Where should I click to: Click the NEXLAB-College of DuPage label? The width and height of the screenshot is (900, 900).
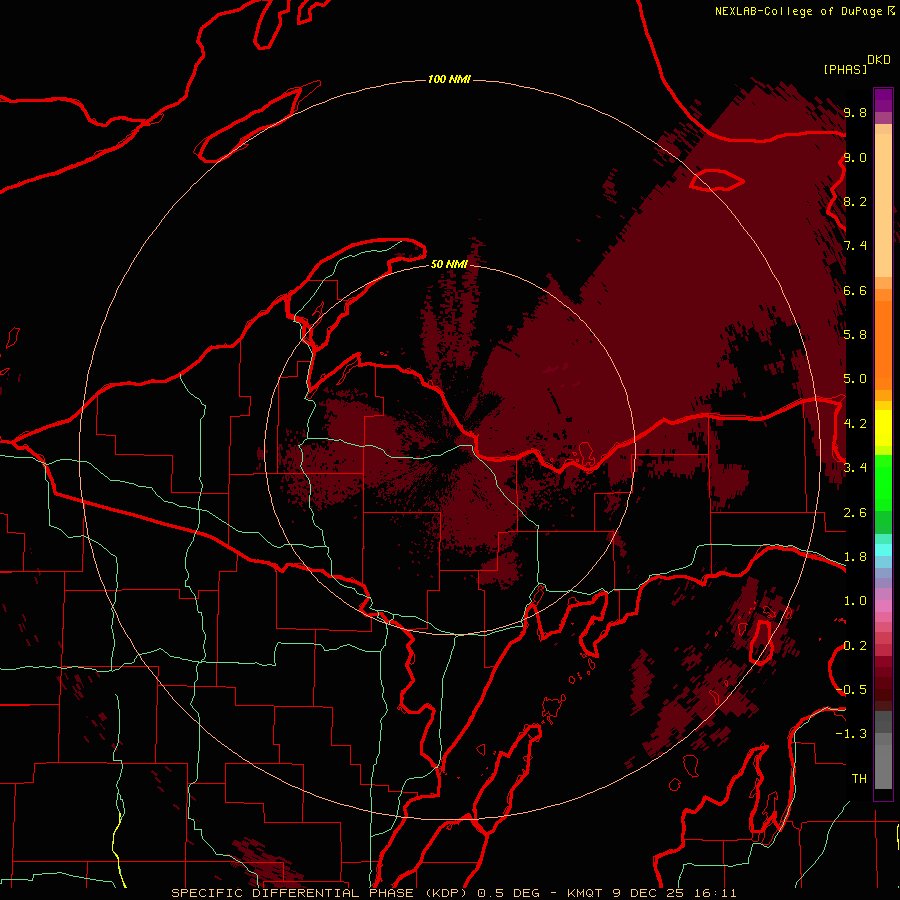click(x=798, y=11)
